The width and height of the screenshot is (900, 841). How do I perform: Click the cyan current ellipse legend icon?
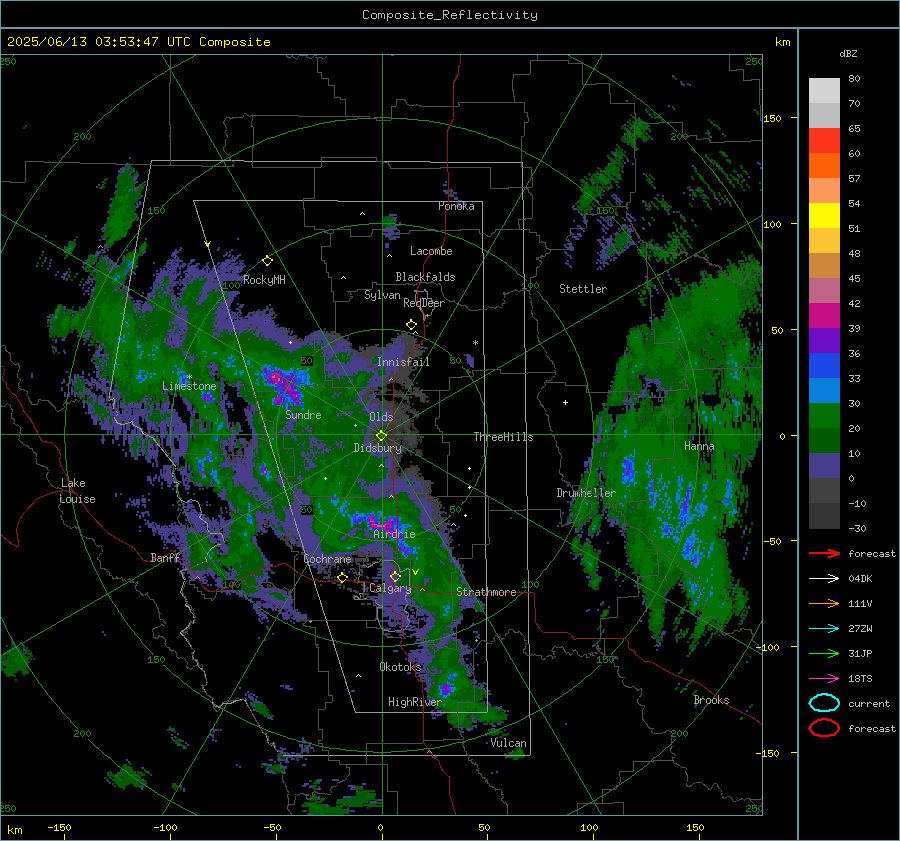[x=824, y=703]
